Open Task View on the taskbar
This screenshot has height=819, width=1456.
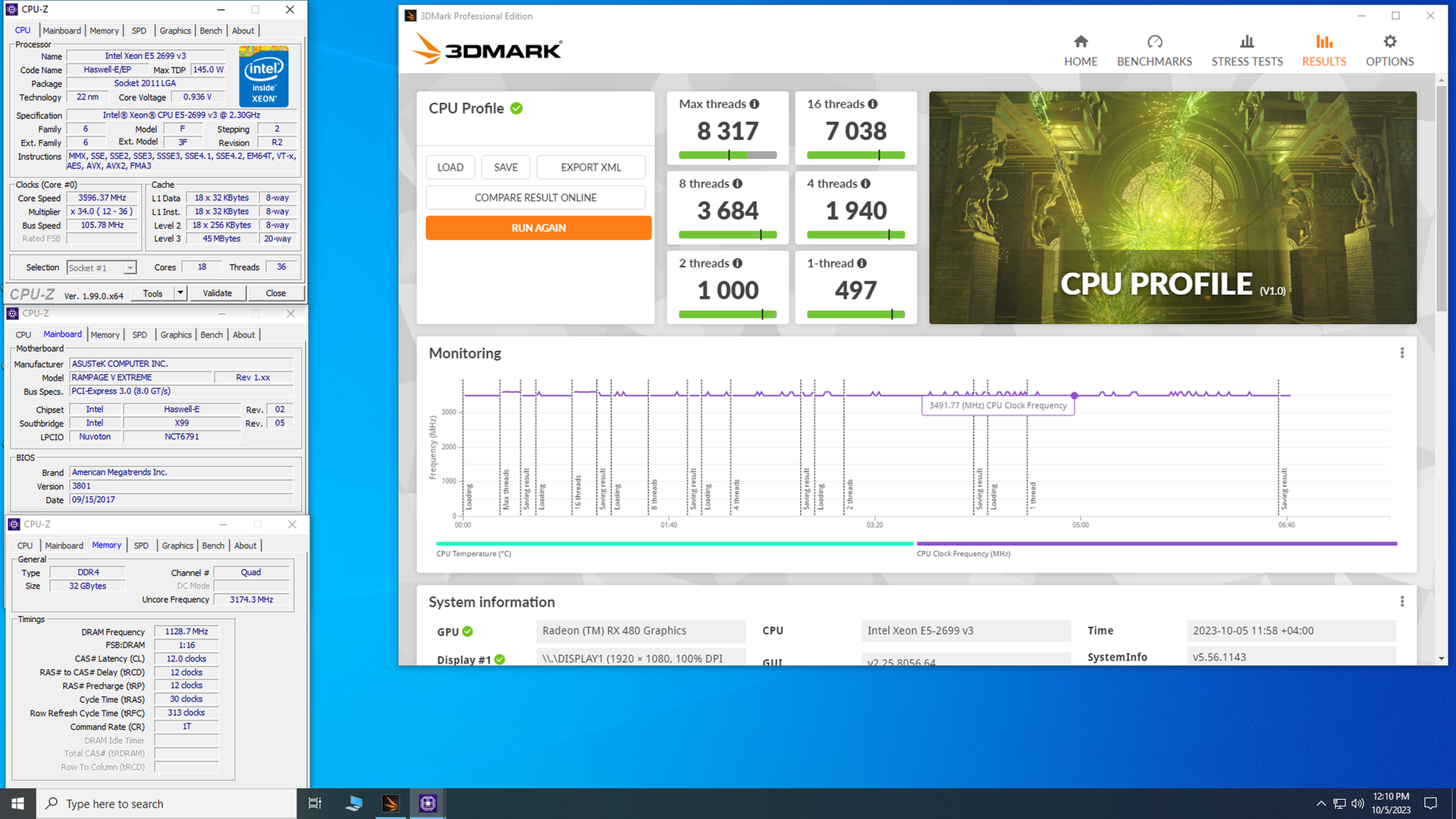(x=315, y=803)
